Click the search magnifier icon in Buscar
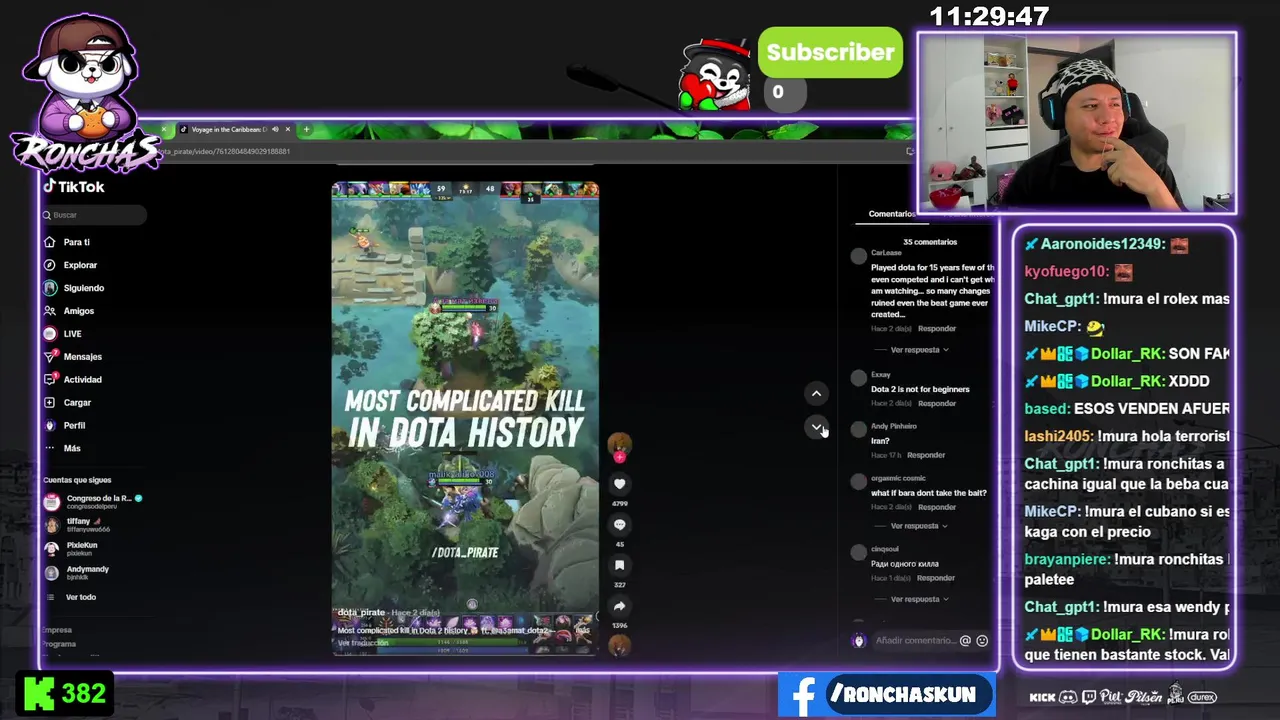The width and height of the screenshot is (1280, 720). [47, 215]
